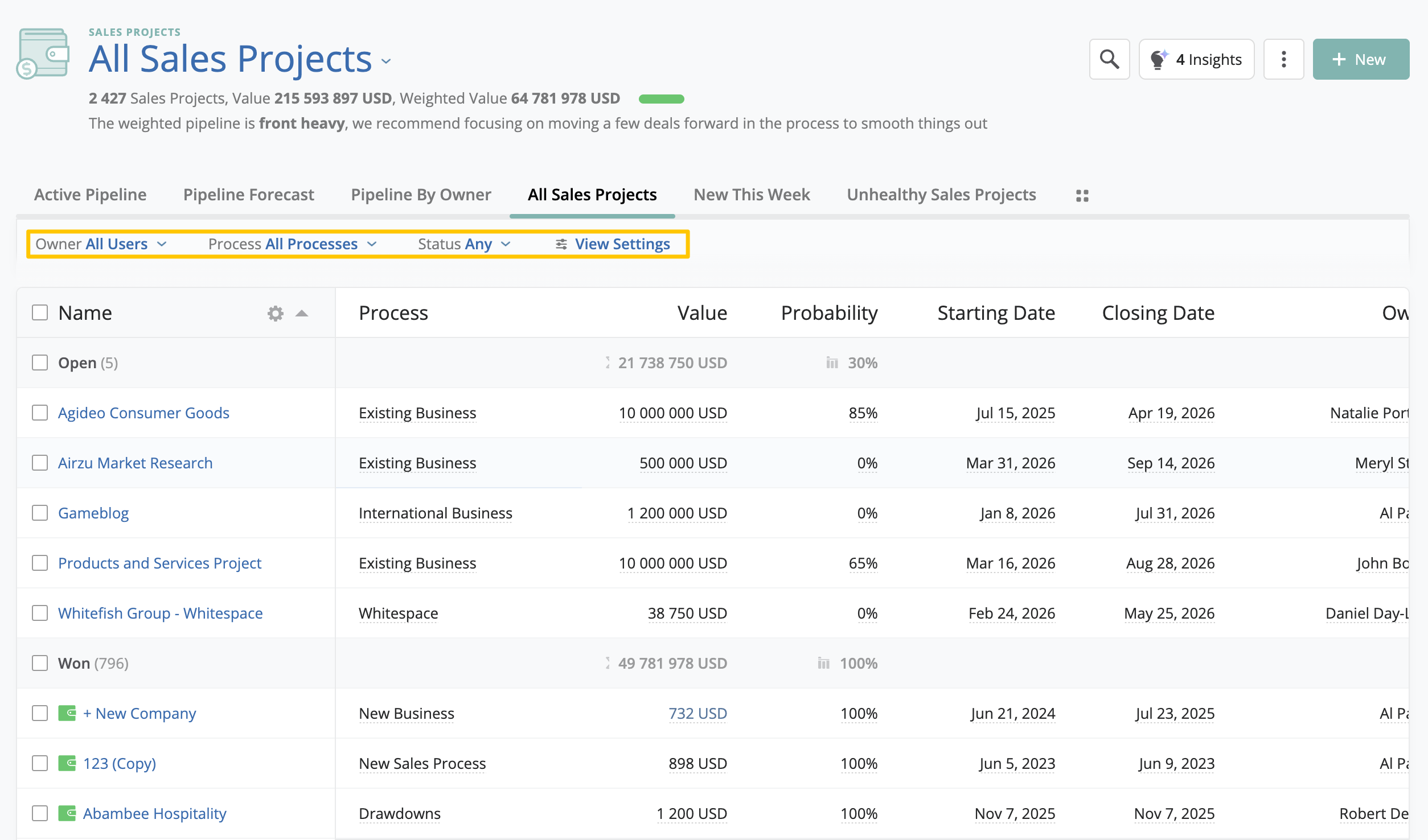
Task: Switch to the Pipeline Forecast tab
Action: (x=248, y=195)
